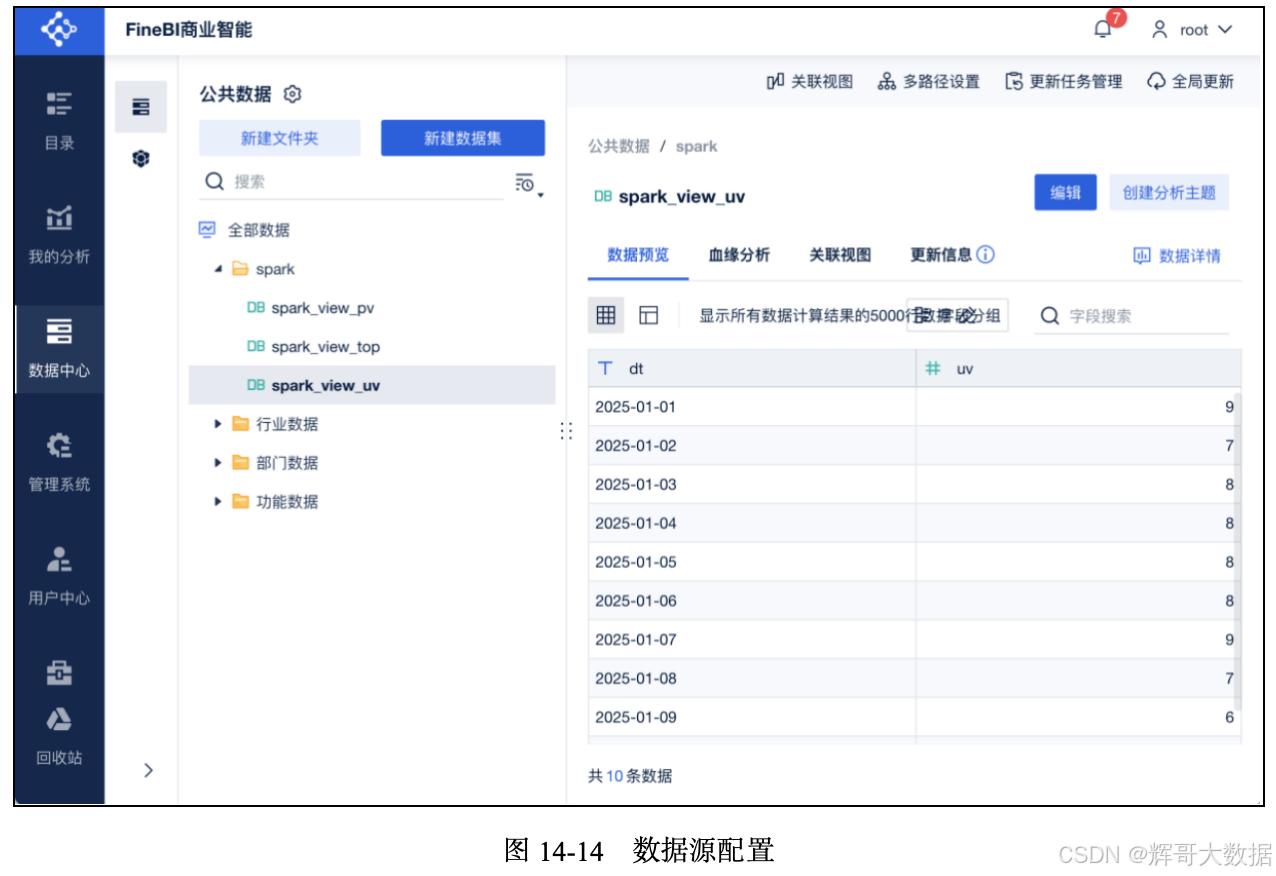The width and height of the screenshot is (1276, 876).
Task: Switch to 数据预览 tab
Action: click(638, 255)
